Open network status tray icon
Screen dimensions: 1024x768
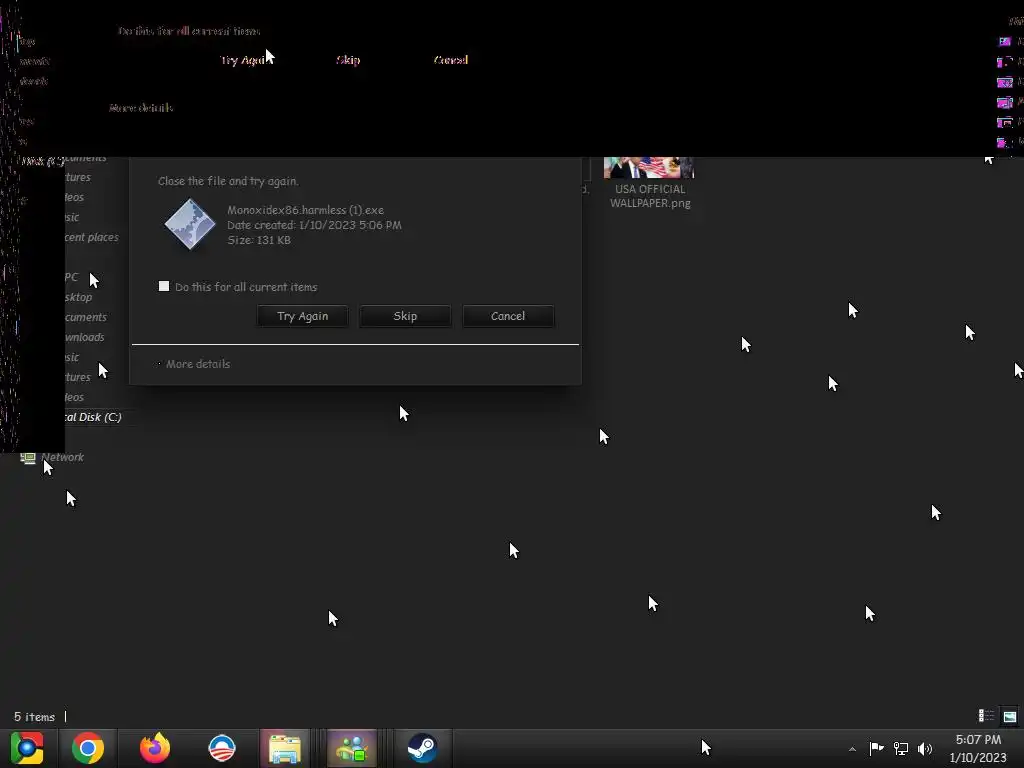(x=901, y=748)
